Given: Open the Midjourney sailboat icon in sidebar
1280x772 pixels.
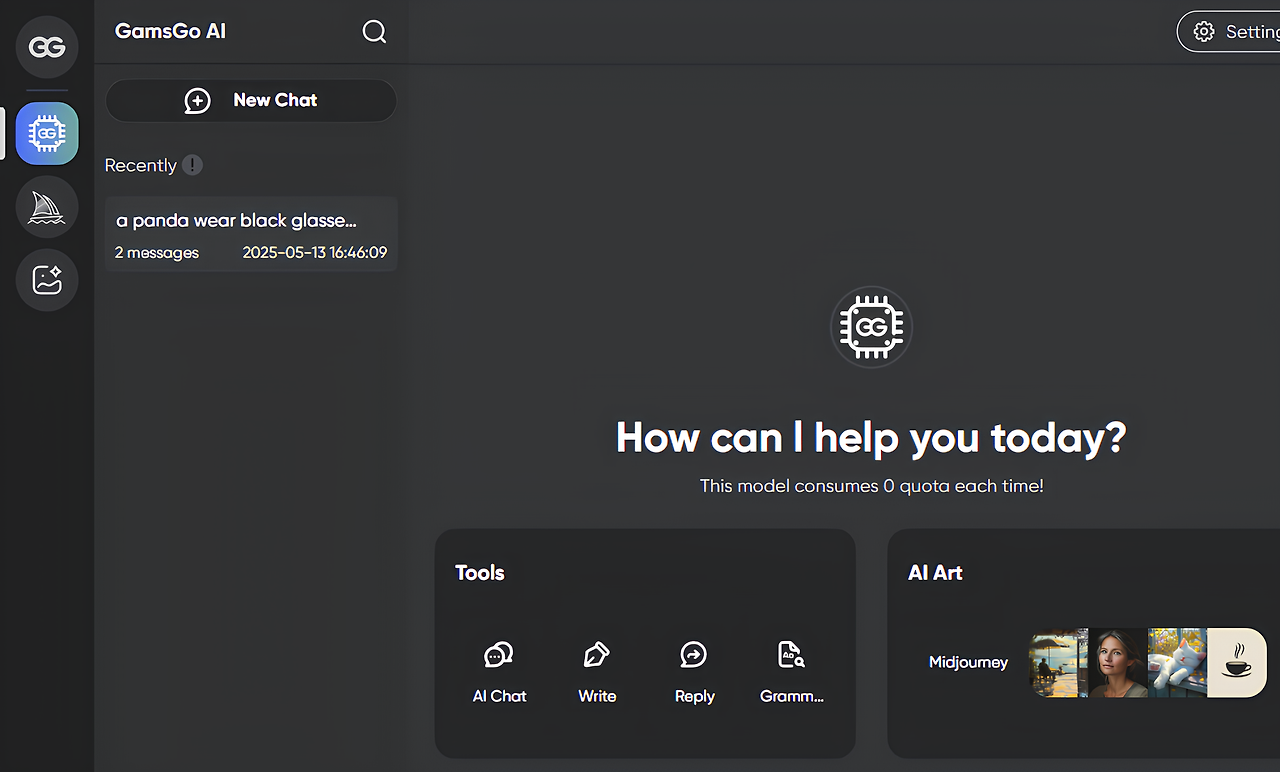Looking at the screenshot, I should (x=47, y=207).
